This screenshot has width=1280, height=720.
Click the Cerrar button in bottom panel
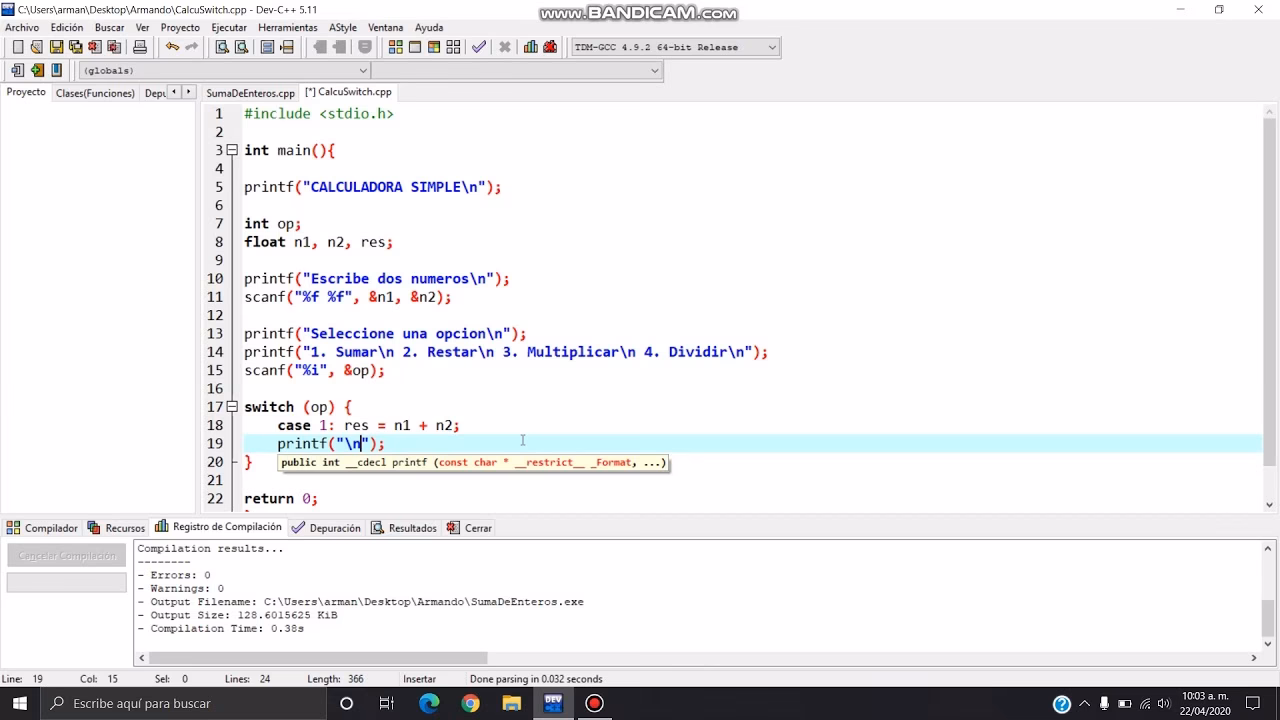click(x=469, y=528)
